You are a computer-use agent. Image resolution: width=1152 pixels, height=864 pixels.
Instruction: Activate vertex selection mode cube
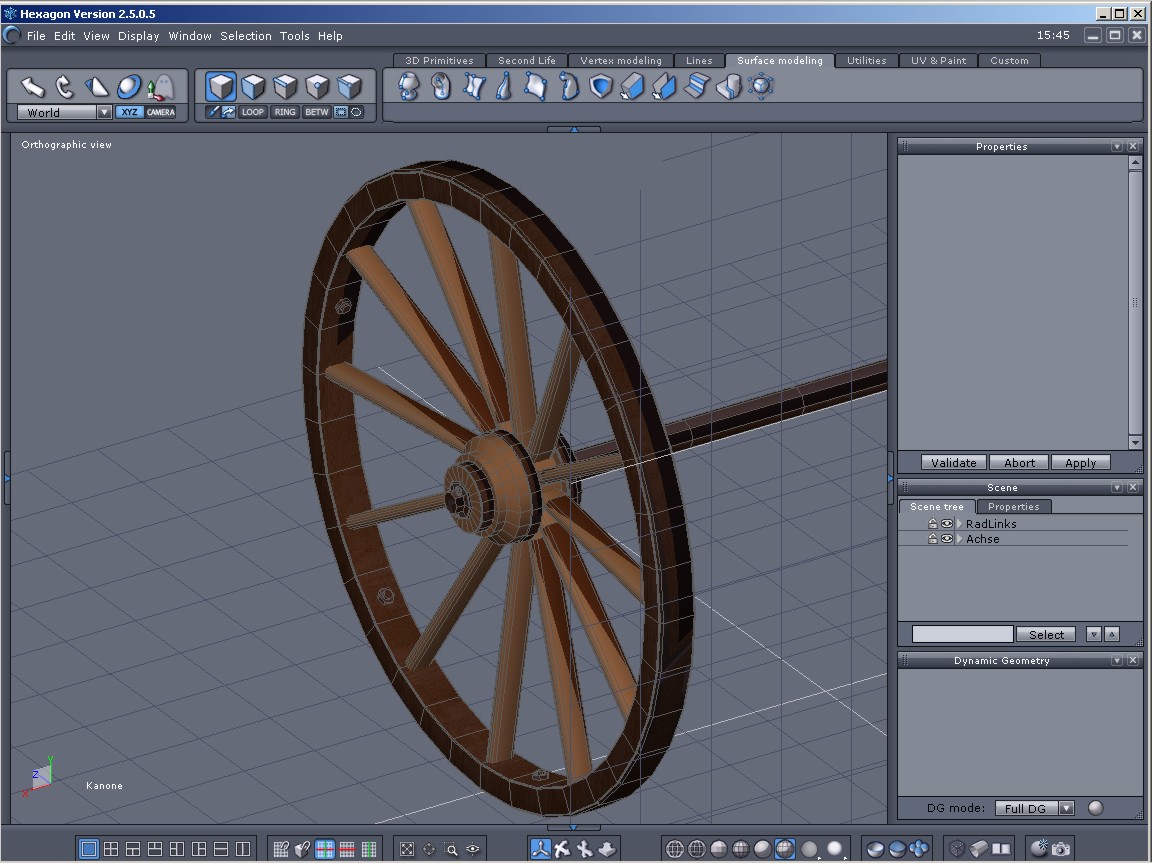(317, 87)
